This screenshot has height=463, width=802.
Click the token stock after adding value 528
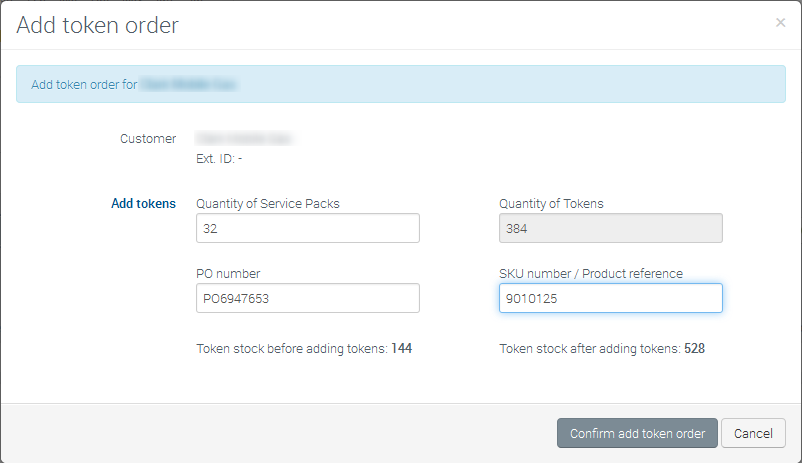click(695, 349)
